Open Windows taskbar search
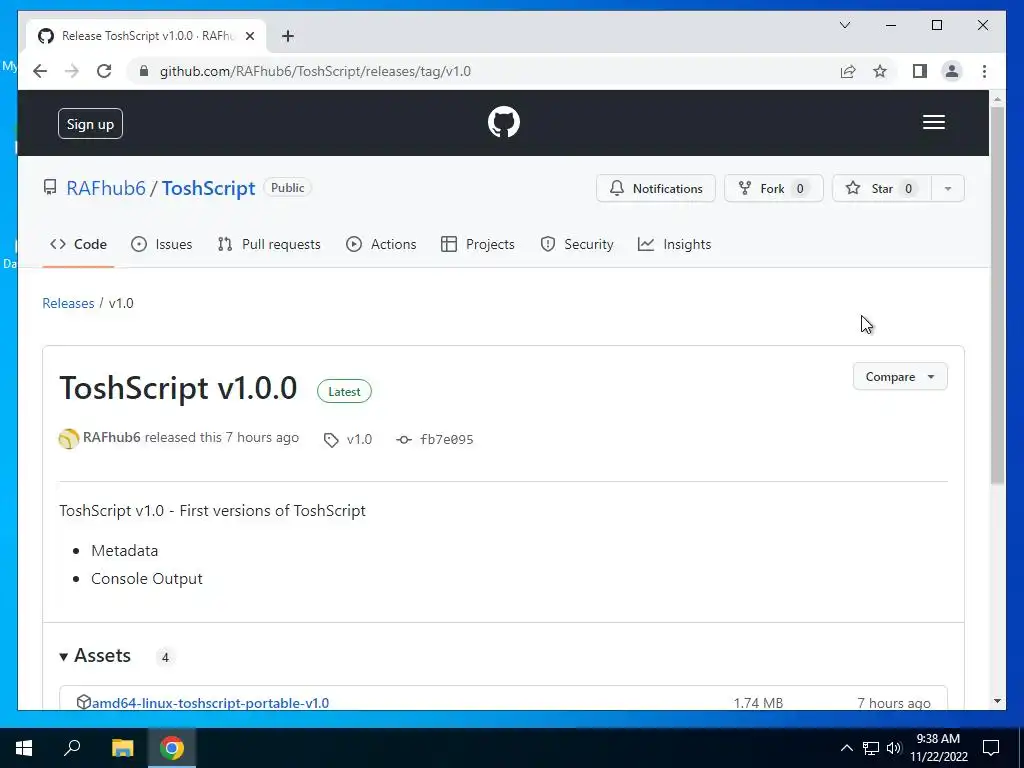The width and height of the screenshot is (1024, 768). point(72,748)
